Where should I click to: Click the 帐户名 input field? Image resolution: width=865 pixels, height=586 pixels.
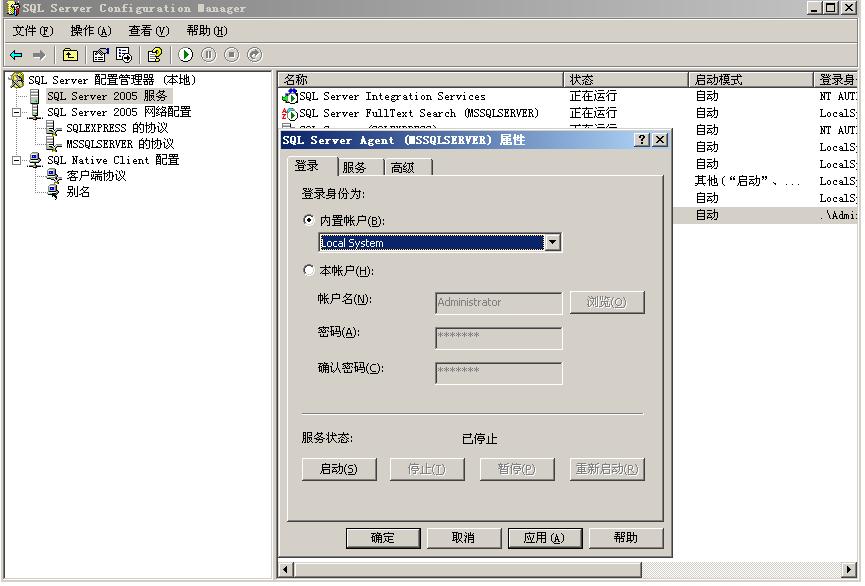click(x=499, y=303)
